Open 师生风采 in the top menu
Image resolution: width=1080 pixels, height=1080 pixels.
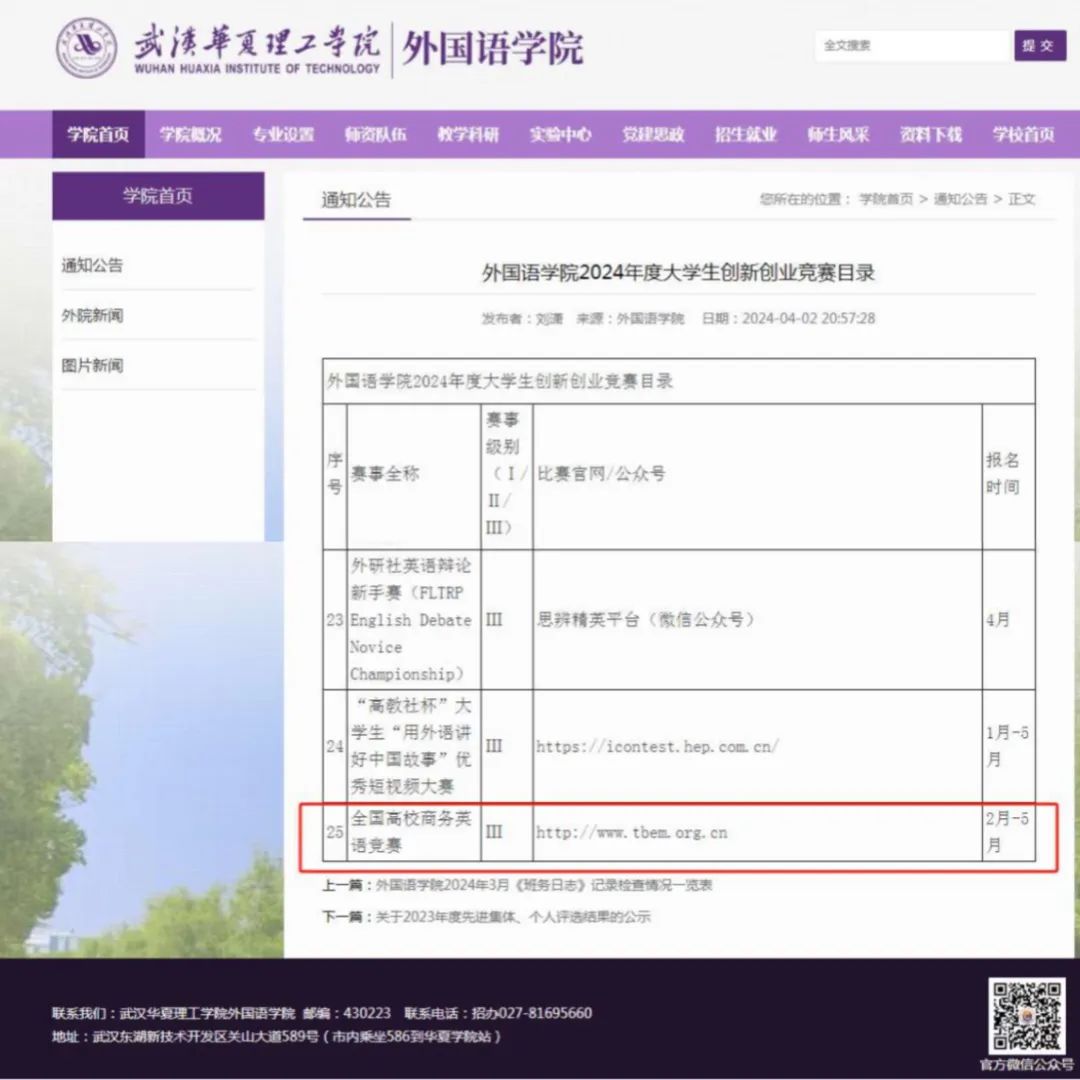[838, 135]
